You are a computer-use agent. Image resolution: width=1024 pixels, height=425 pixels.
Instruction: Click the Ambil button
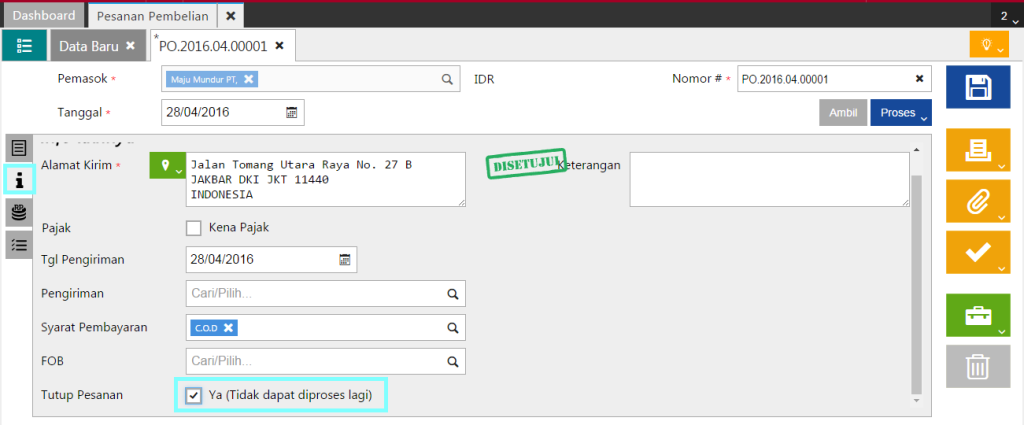[x=843, y=113]
